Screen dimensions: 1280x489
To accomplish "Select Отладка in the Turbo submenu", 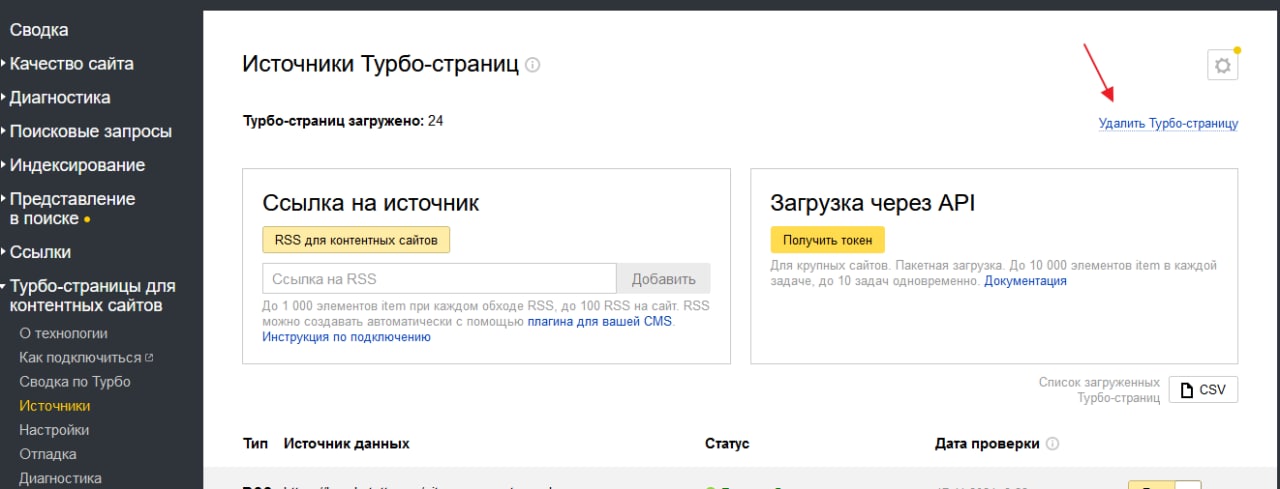I will [x=48, y=454].
